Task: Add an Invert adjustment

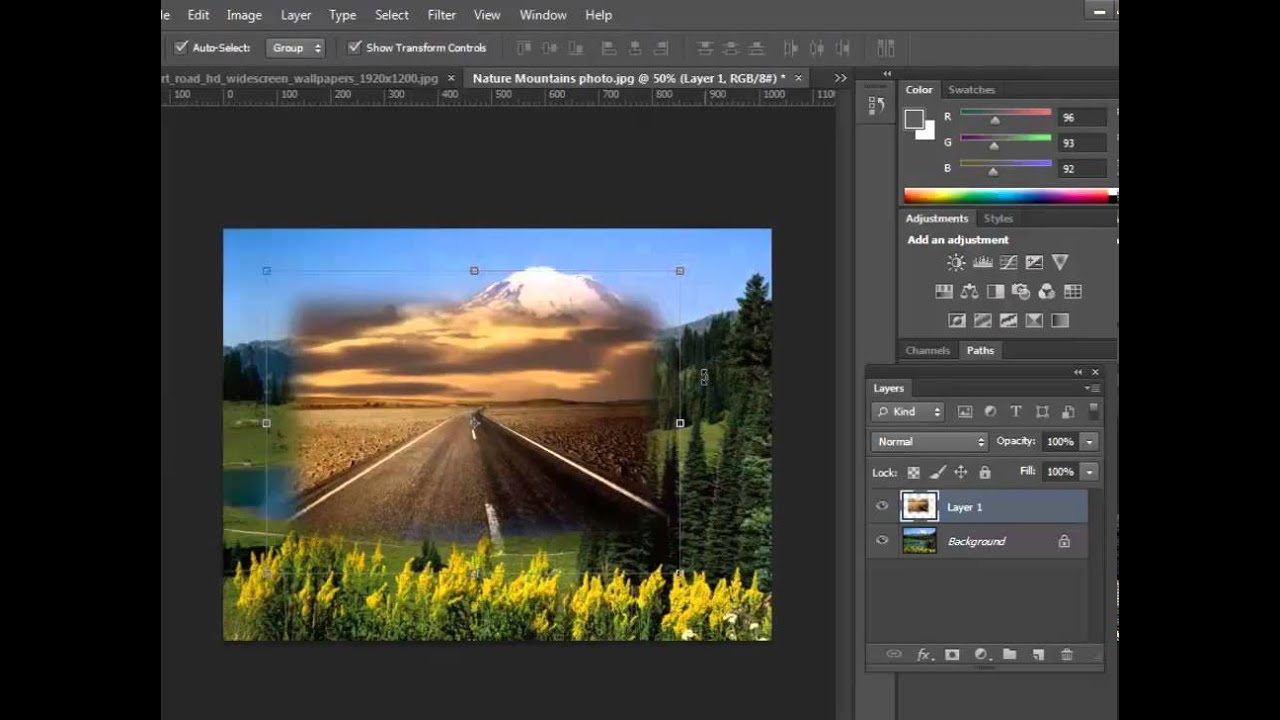Action: tap(956, 320)
